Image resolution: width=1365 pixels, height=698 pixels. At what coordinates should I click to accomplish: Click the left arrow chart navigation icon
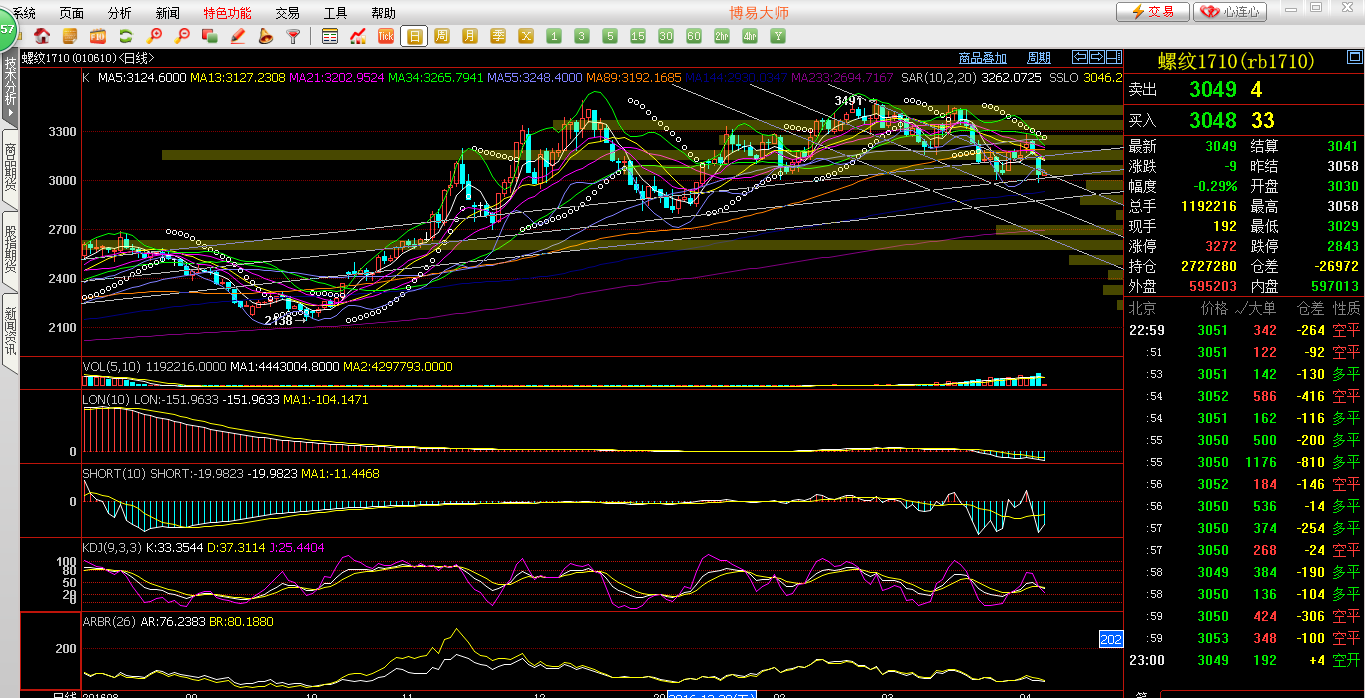[x=1080, y=57]
